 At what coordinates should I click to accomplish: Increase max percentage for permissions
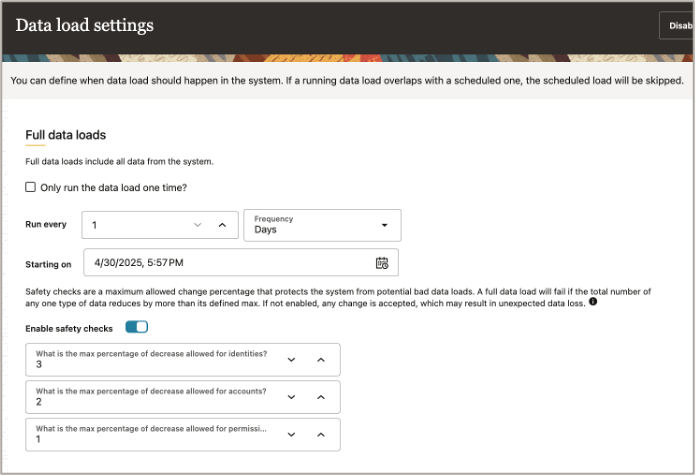pos(320,434)
